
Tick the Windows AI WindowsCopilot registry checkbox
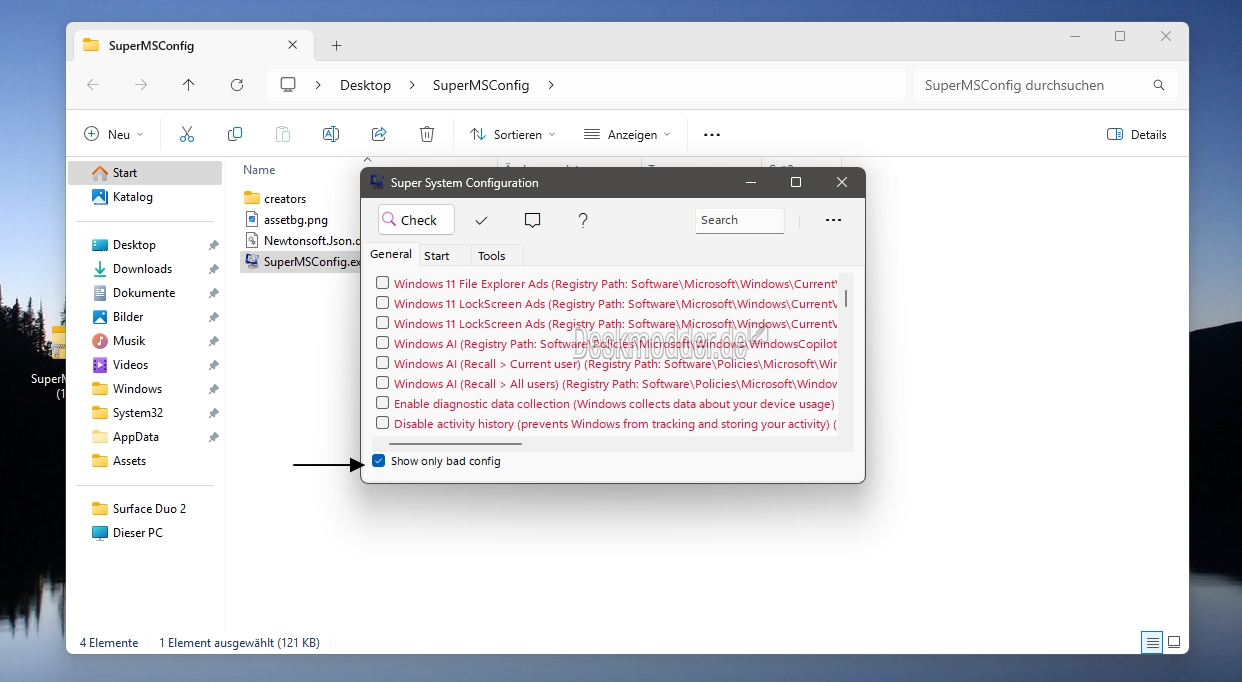pos(382,343)
